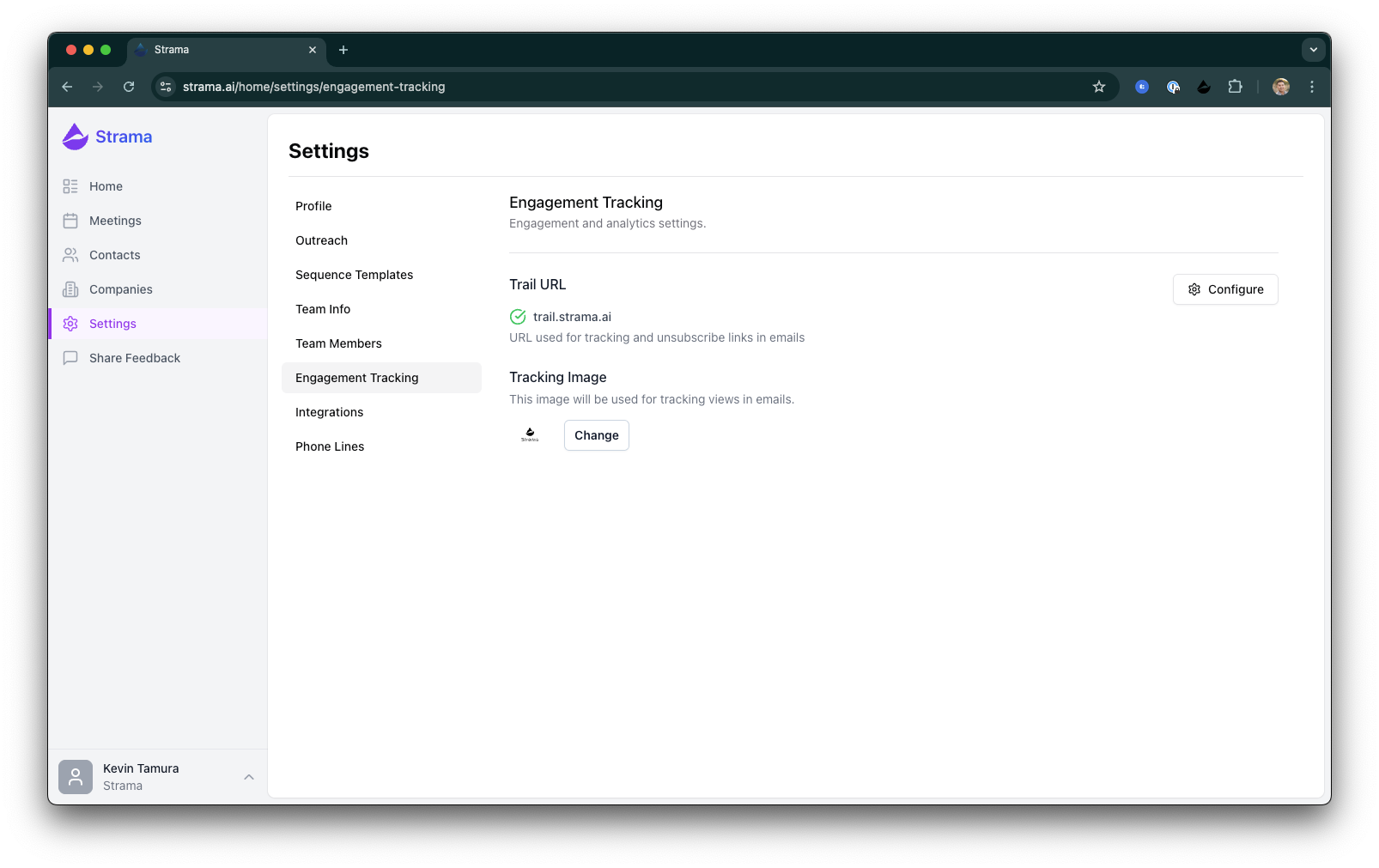Viewport: 1379px width, 868px height.
Task: Select Engagement Tracking settings tab
Action: [381, 378]
